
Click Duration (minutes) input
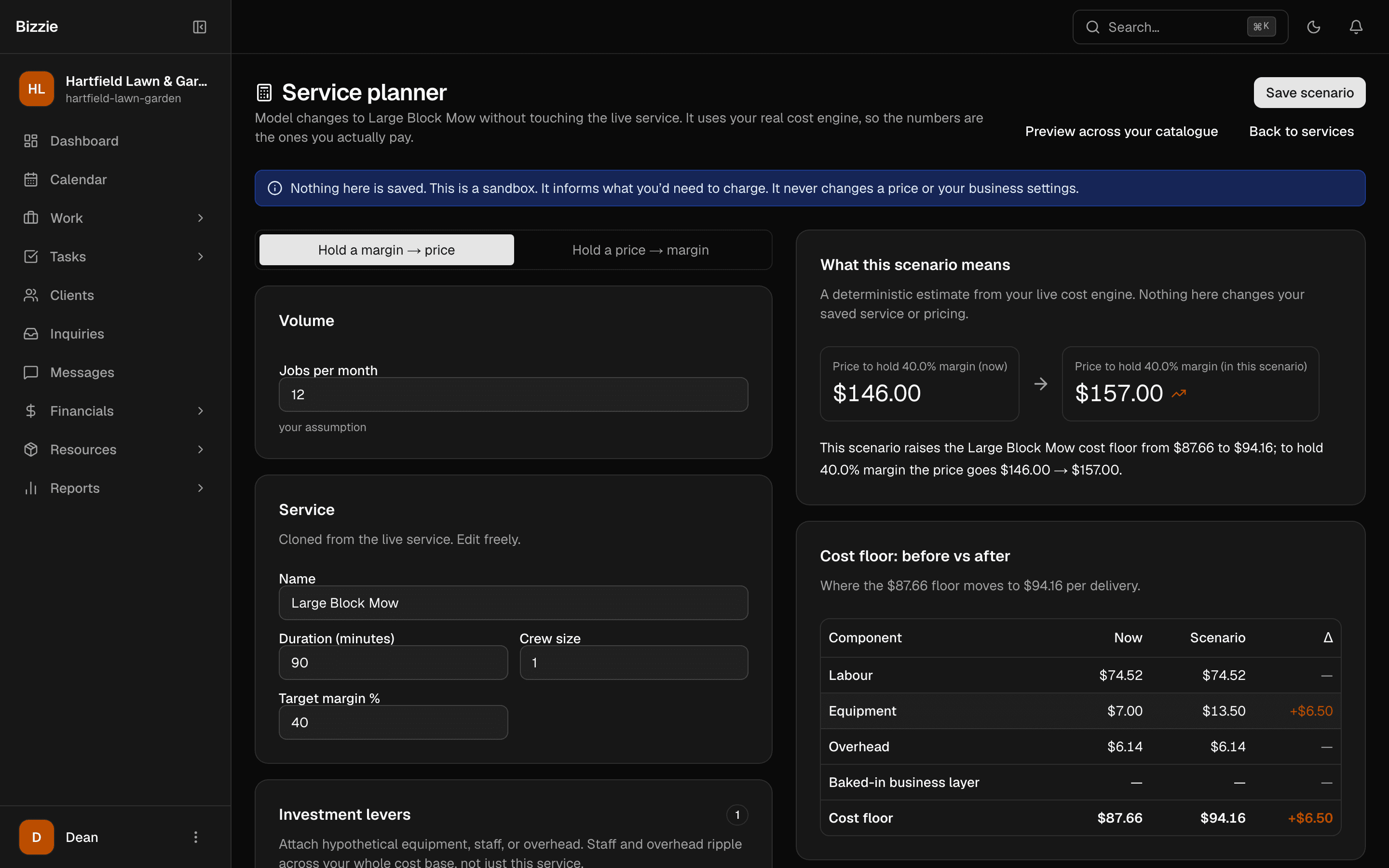pos(393,663)
